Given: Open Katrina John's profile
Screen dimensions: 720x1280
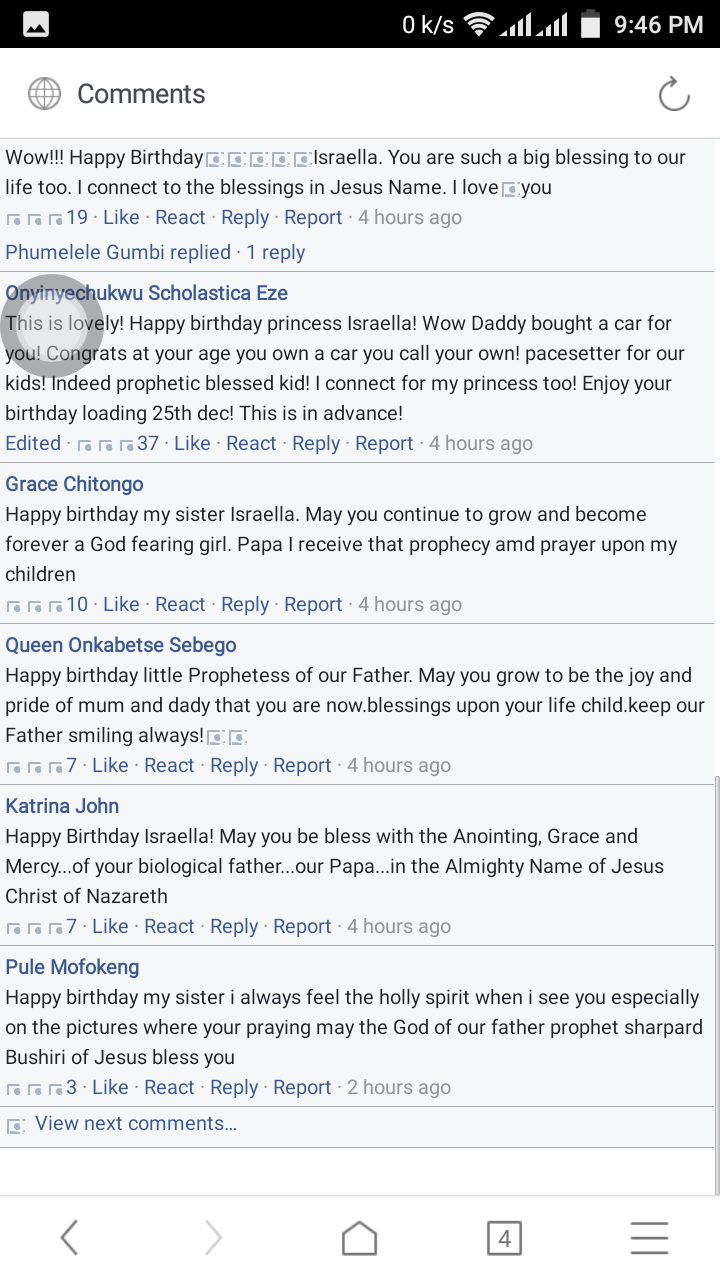Looking at the screenshot, I should point(62,806).
